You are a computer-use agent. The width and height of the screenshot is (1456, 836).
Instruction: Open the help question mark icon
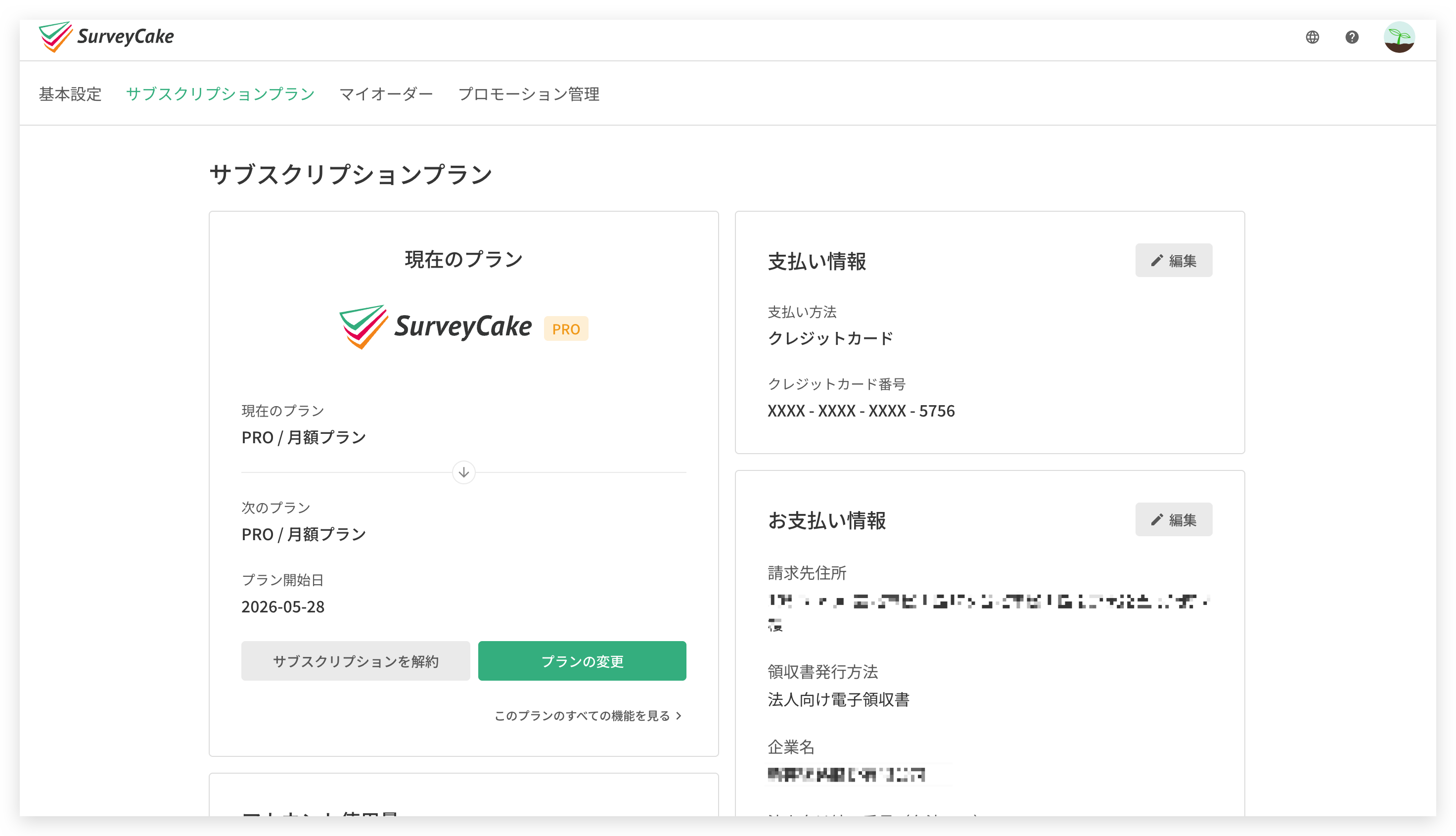pyautogui.click(x=1352, y=37)
